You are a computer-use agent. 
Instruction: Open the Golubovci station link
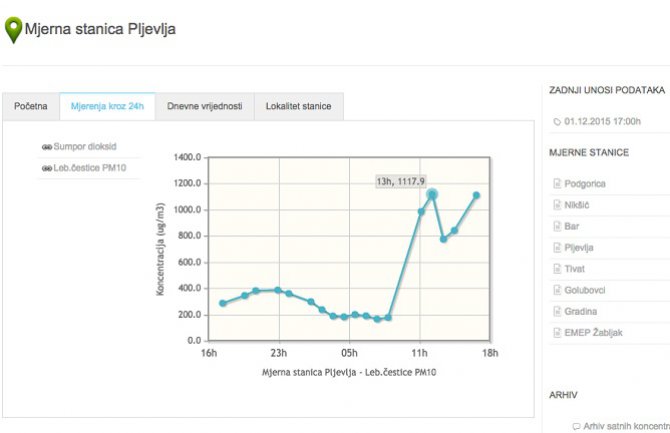click(586, 290)
